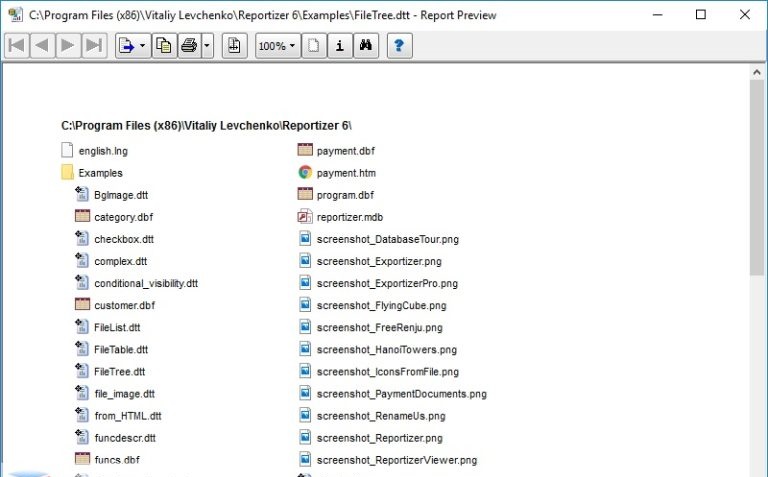Viewport: 768px width, 477px height.
Task: Select text 'screenshot_Reportizer.png'
Action: [x=380, y=438]
